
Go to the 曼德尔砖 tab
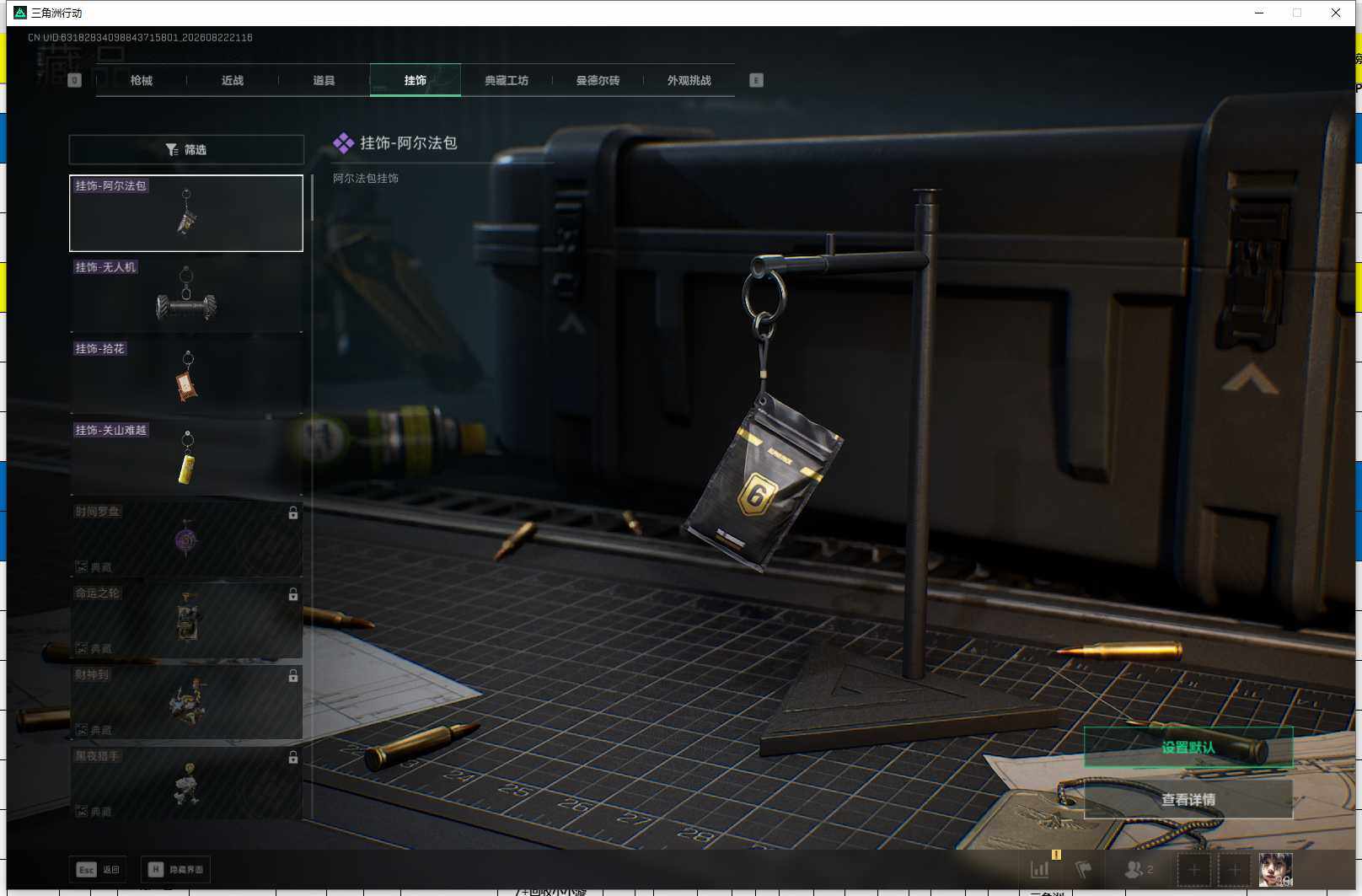click(x=598, y=80)
